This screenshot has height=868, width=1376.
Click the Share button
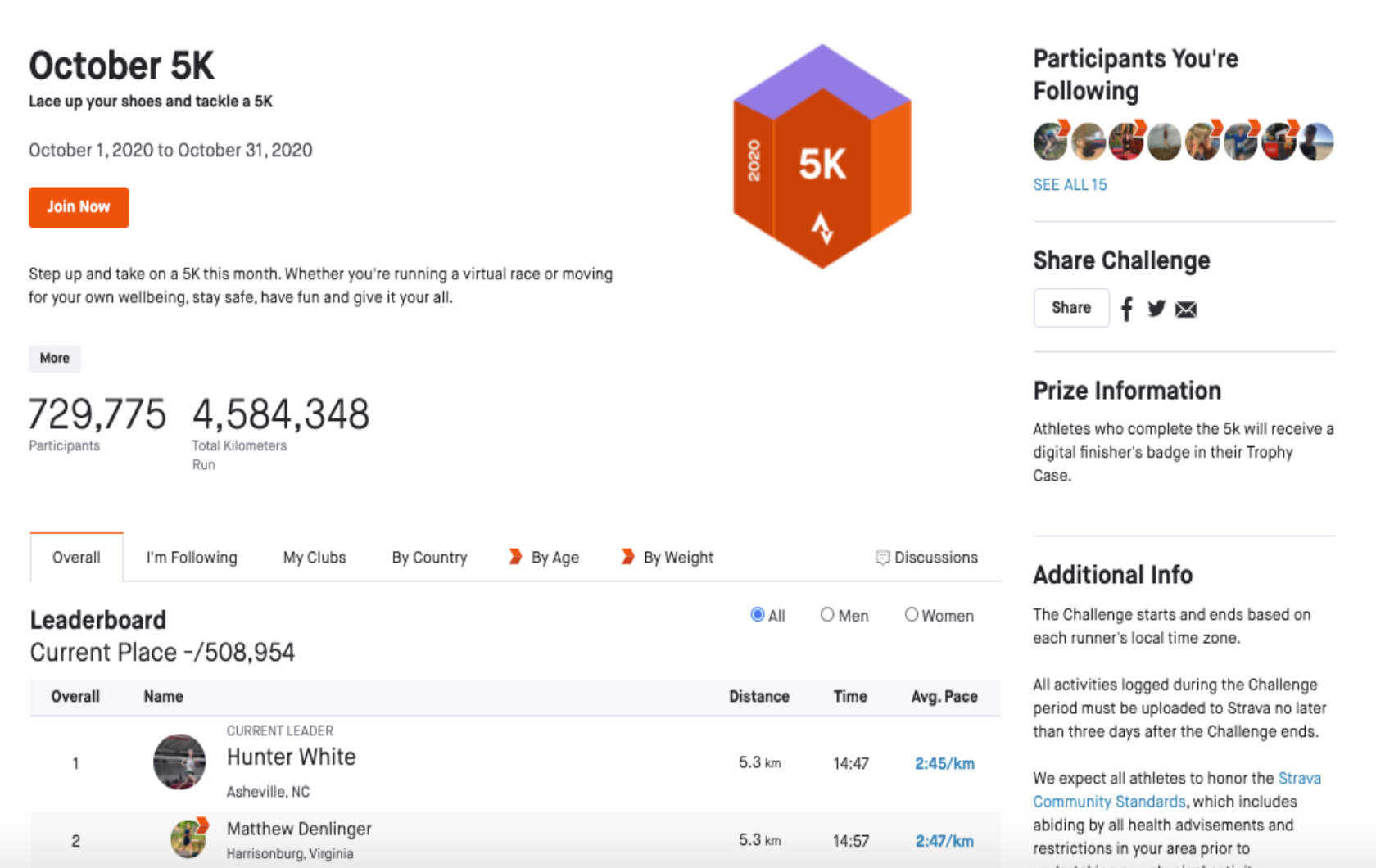tap(1070, 308)
